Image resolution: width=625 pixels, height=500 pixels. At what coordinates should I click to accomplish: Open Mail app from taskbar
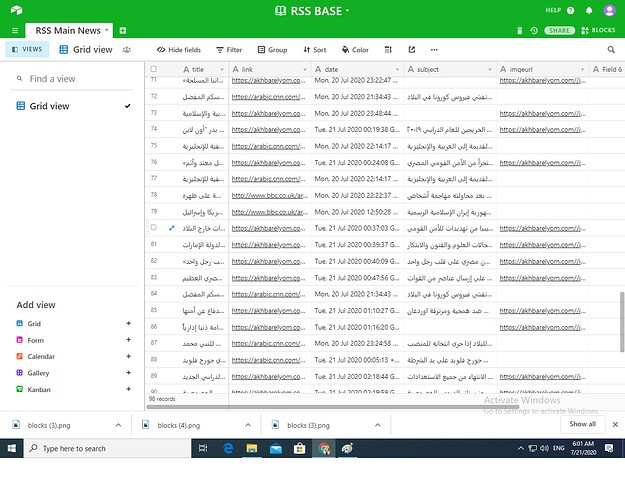pyautogui.click(x=275, y=449)
